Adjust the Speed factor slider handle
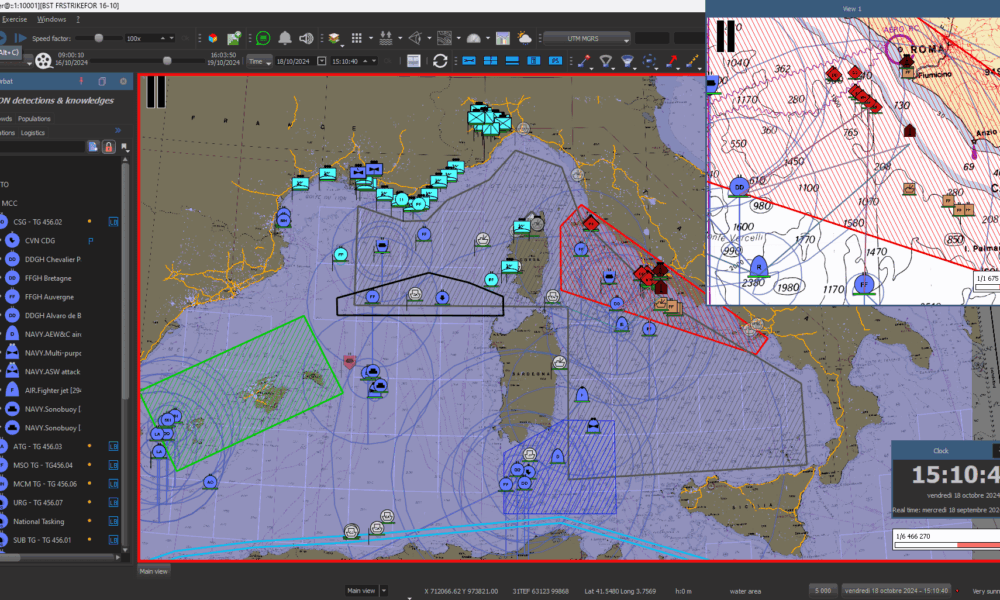Image resolution: width=1000 pixels, height=600 pixels. coord(99,38)
